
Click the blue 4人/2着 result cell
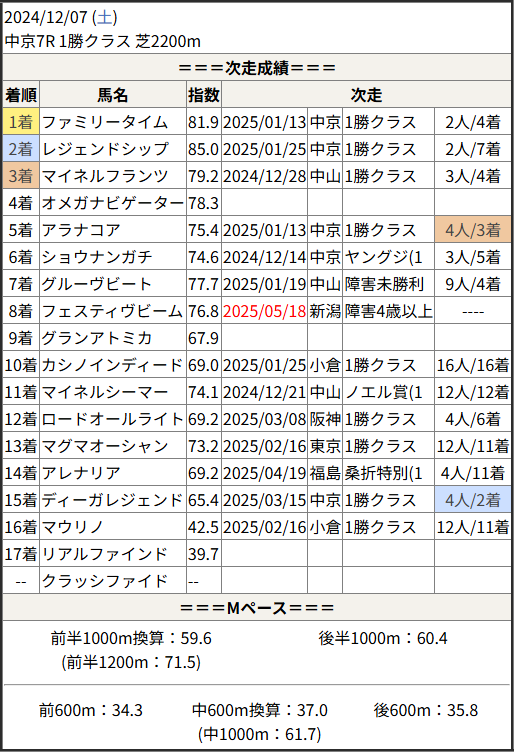pos(473,500)
